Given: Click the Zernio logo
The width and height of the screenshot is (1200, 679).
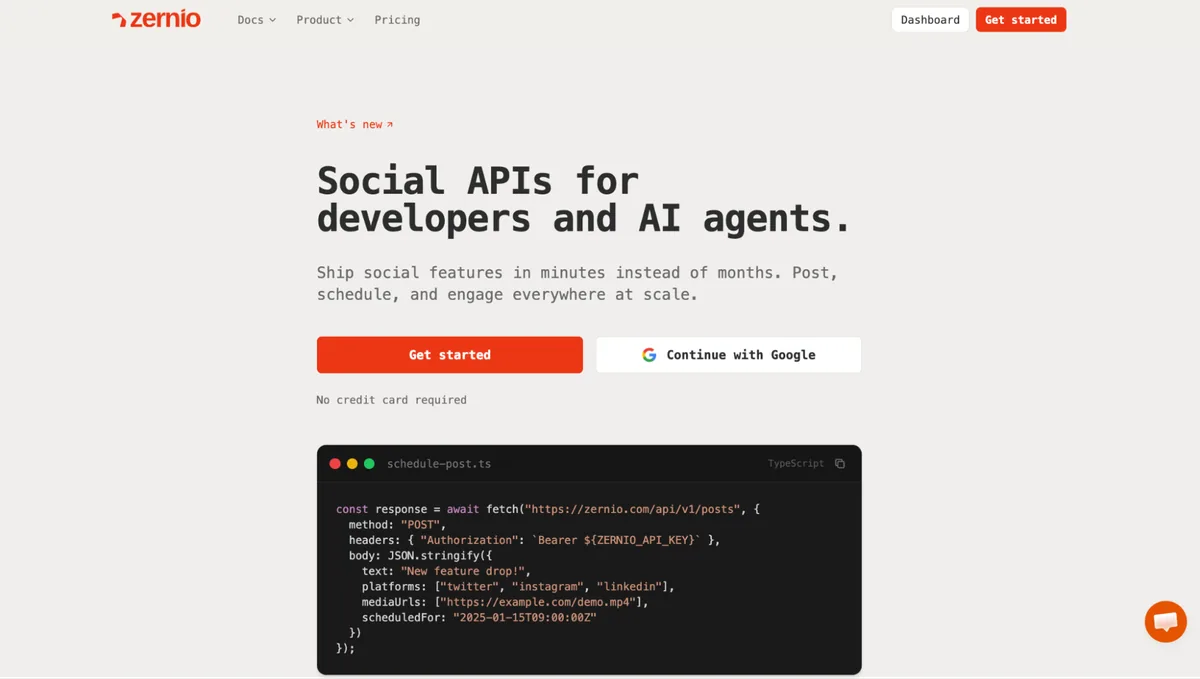Looking at the screenshot, I should tap(156, 19).
